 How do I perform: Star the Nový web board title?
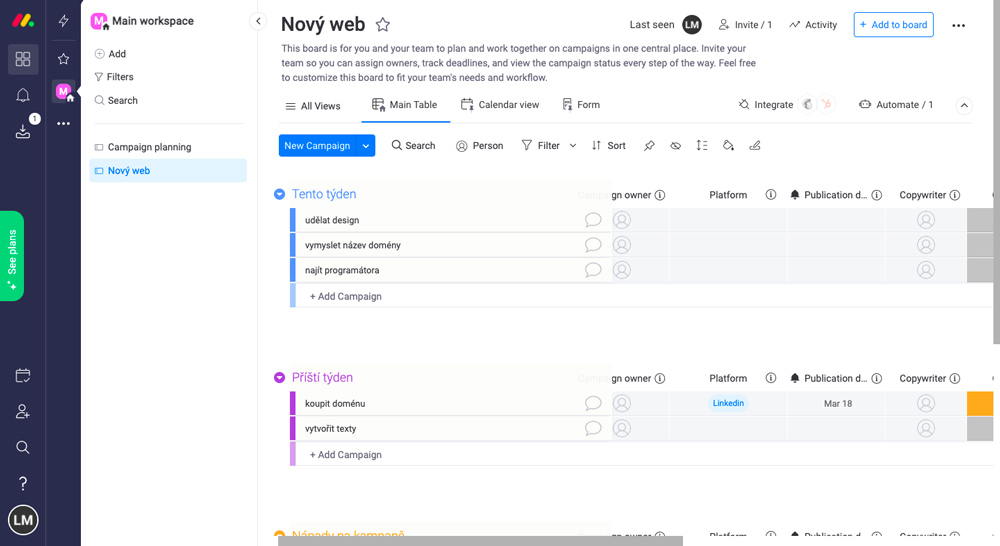pos(383,25)
